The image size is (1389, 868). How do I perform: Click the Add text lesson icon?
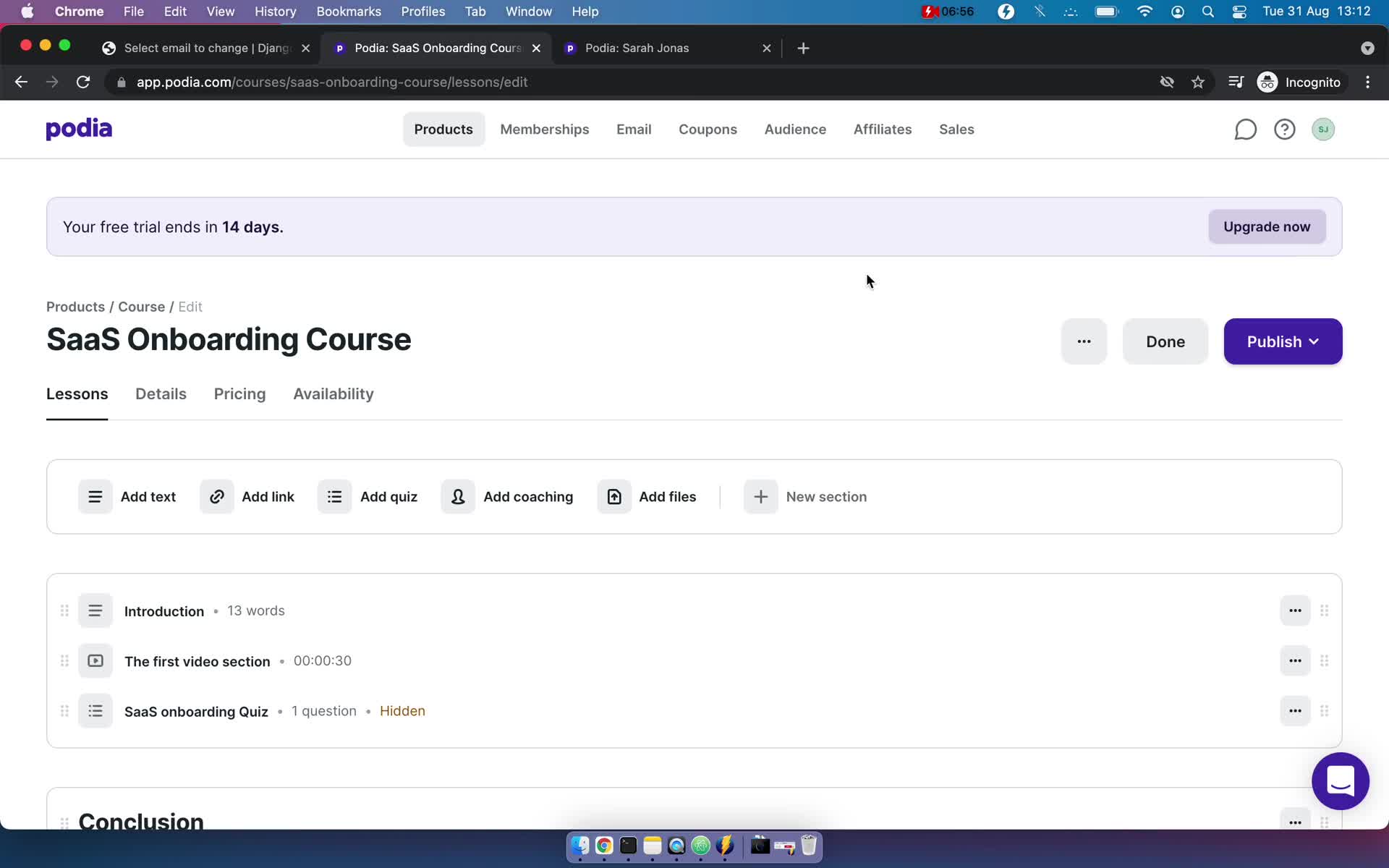point(95,496)
